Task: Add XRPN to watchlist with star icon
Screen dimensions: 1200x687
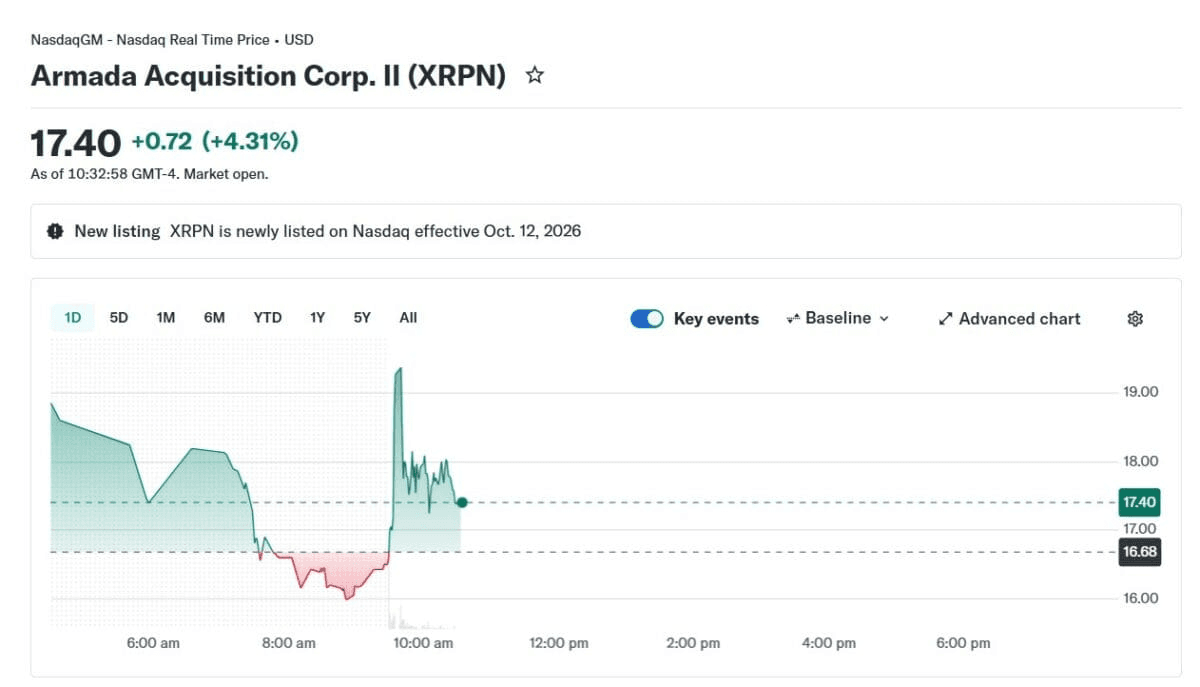Action: (x=535, y=75)
